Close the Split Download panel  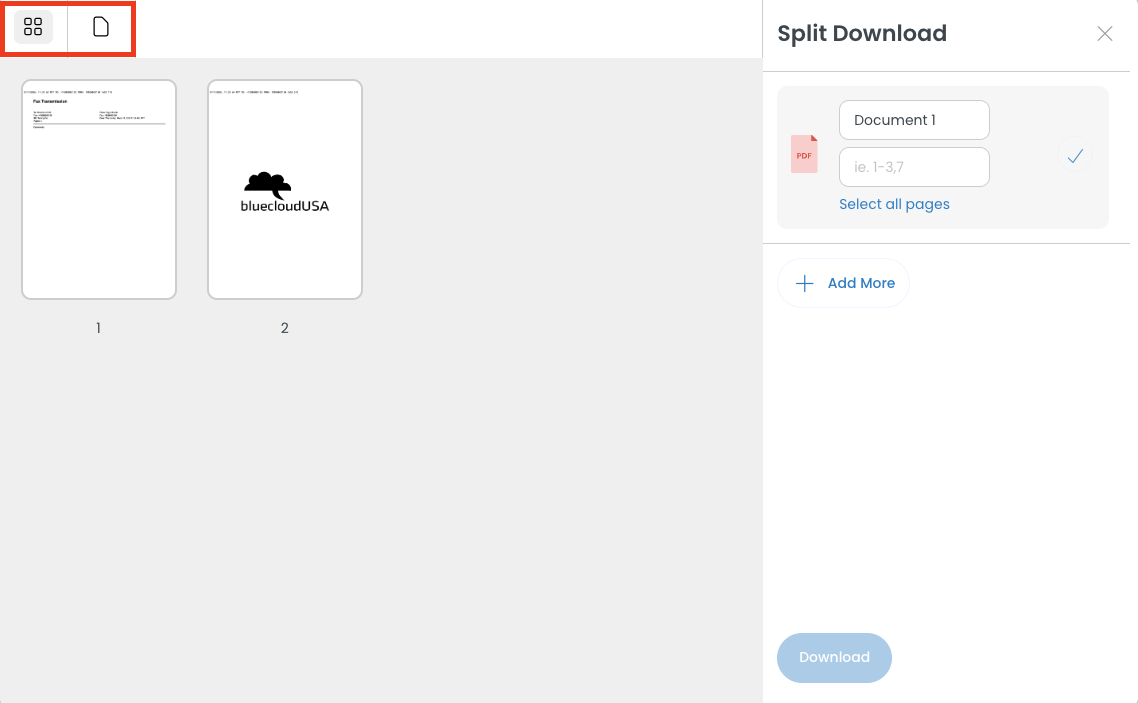(x=1104, y=34)
